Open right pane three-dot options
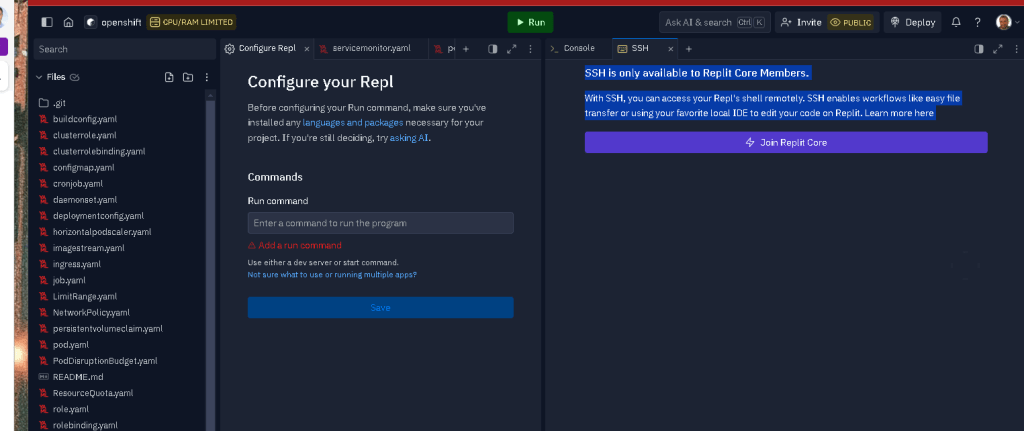Viewport: 1024px width, 431px height. pos(1016,49)
